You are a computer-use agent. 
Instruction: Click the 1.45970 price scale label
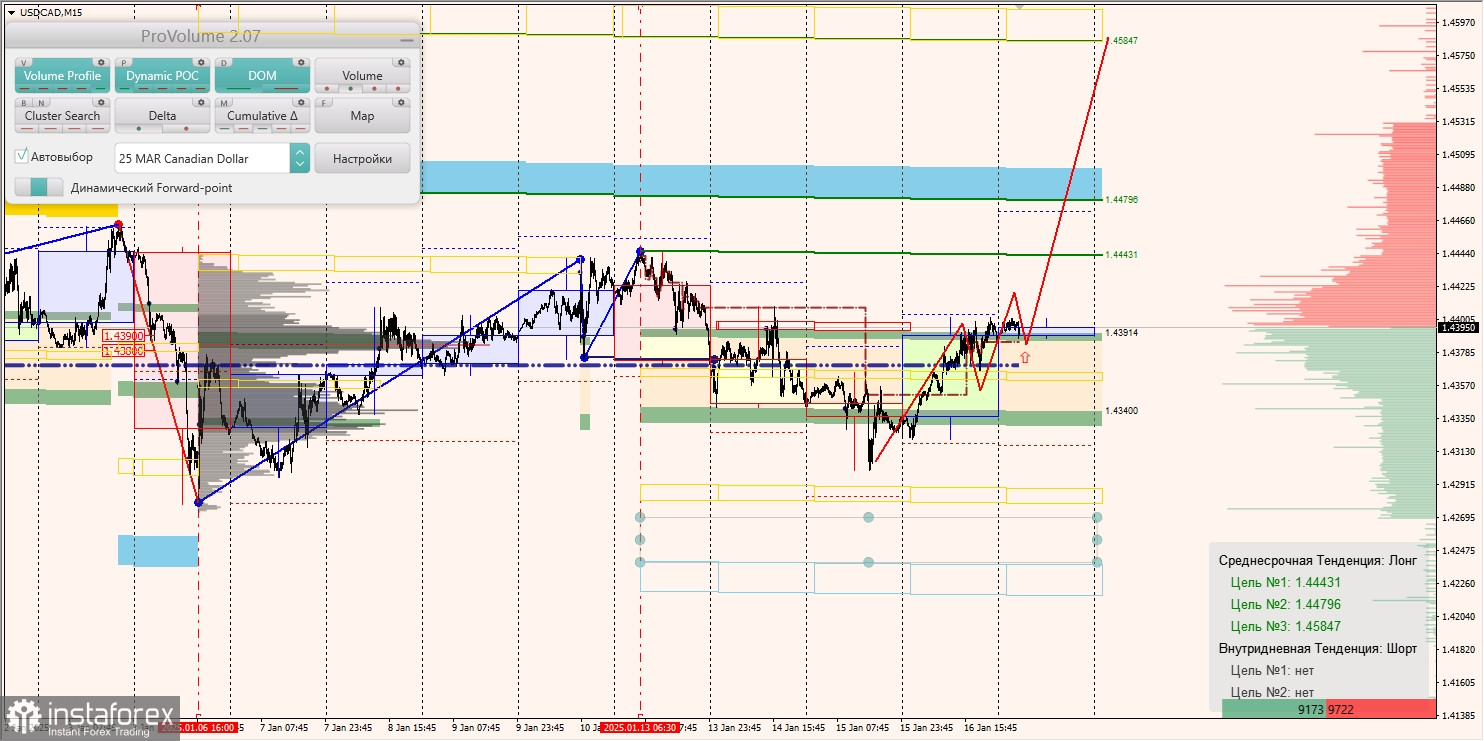[x=1459, y=22]
